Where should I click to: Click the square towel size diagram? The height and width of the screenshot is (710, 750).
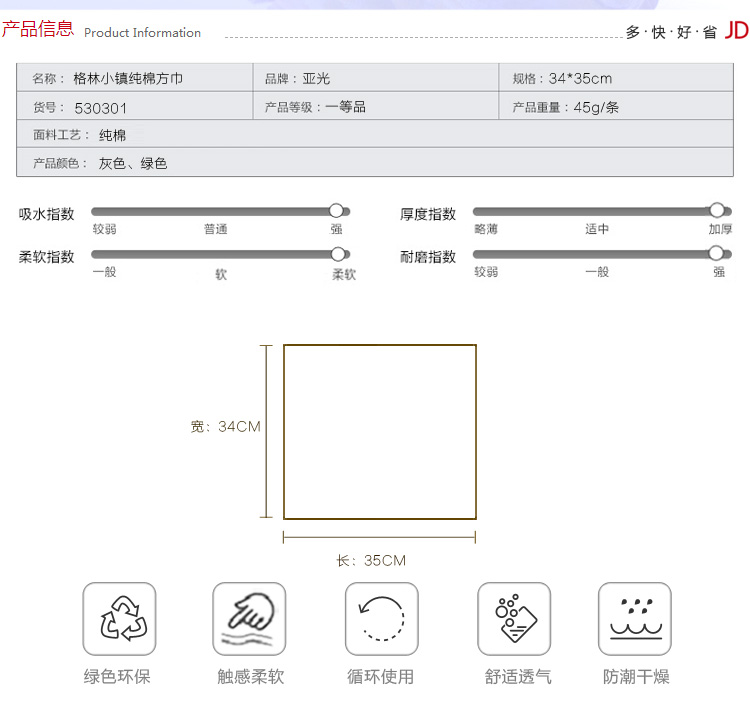click(x=380, y=432)
